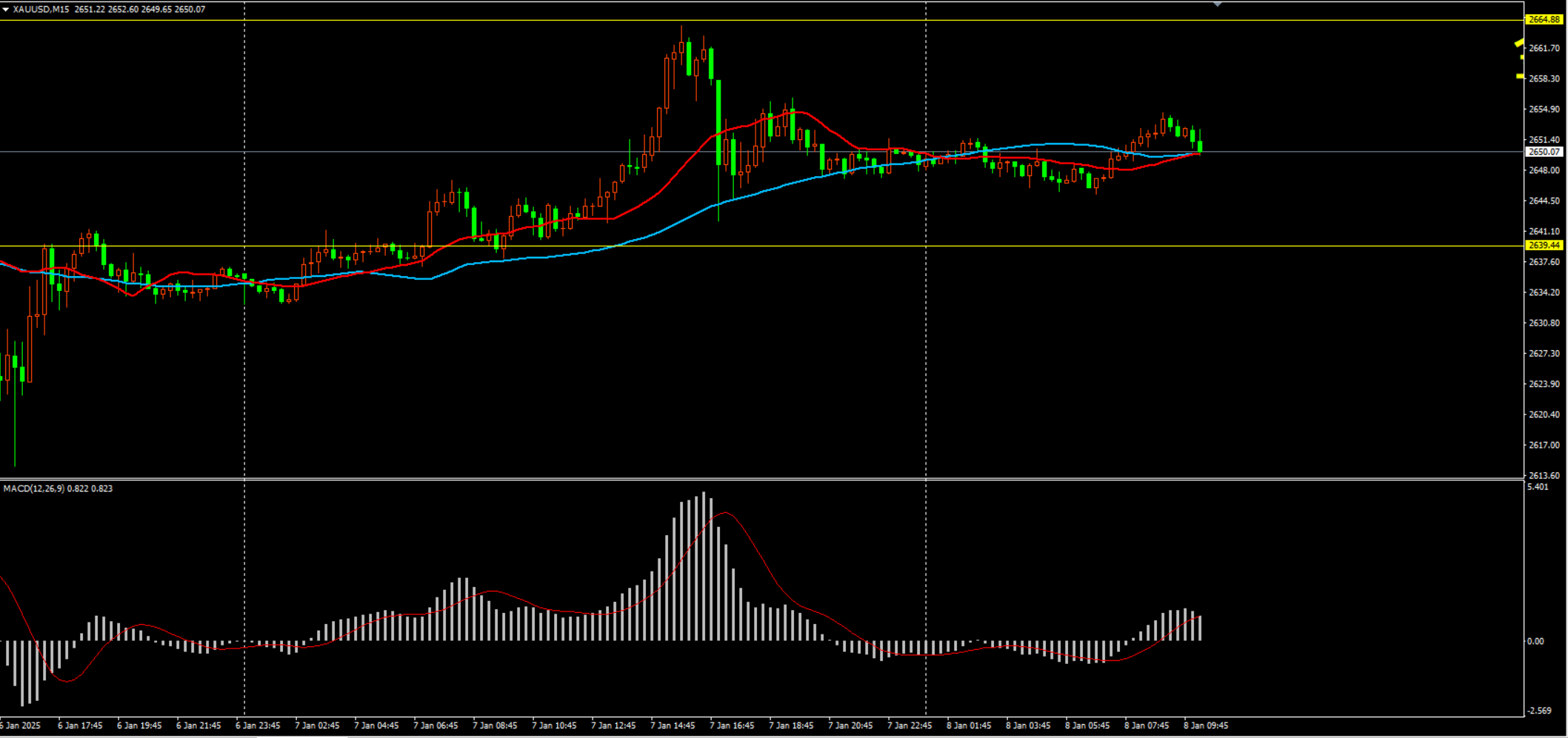The height and width of the screenshot is (738, 1568).
Task: Select the yellow 2664.88 price label
Action: 1544,20
